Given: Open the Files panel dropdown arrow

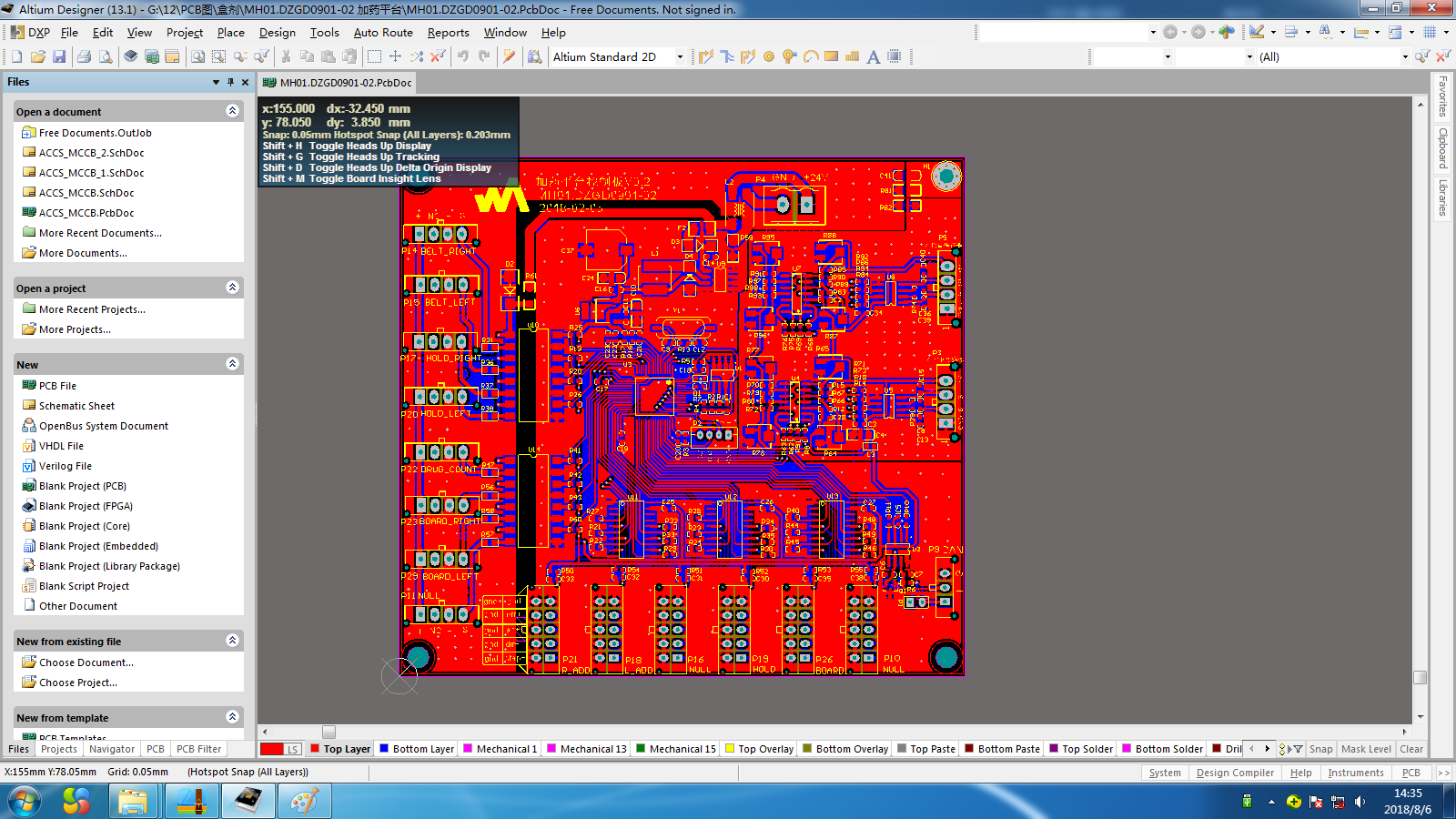Looking at the screenshot, I should (x=216, y=82).
